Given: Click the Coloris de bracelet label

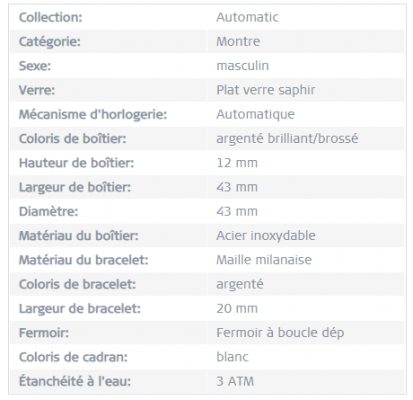Looking at the screenshot, I should (x=77, y=284).
